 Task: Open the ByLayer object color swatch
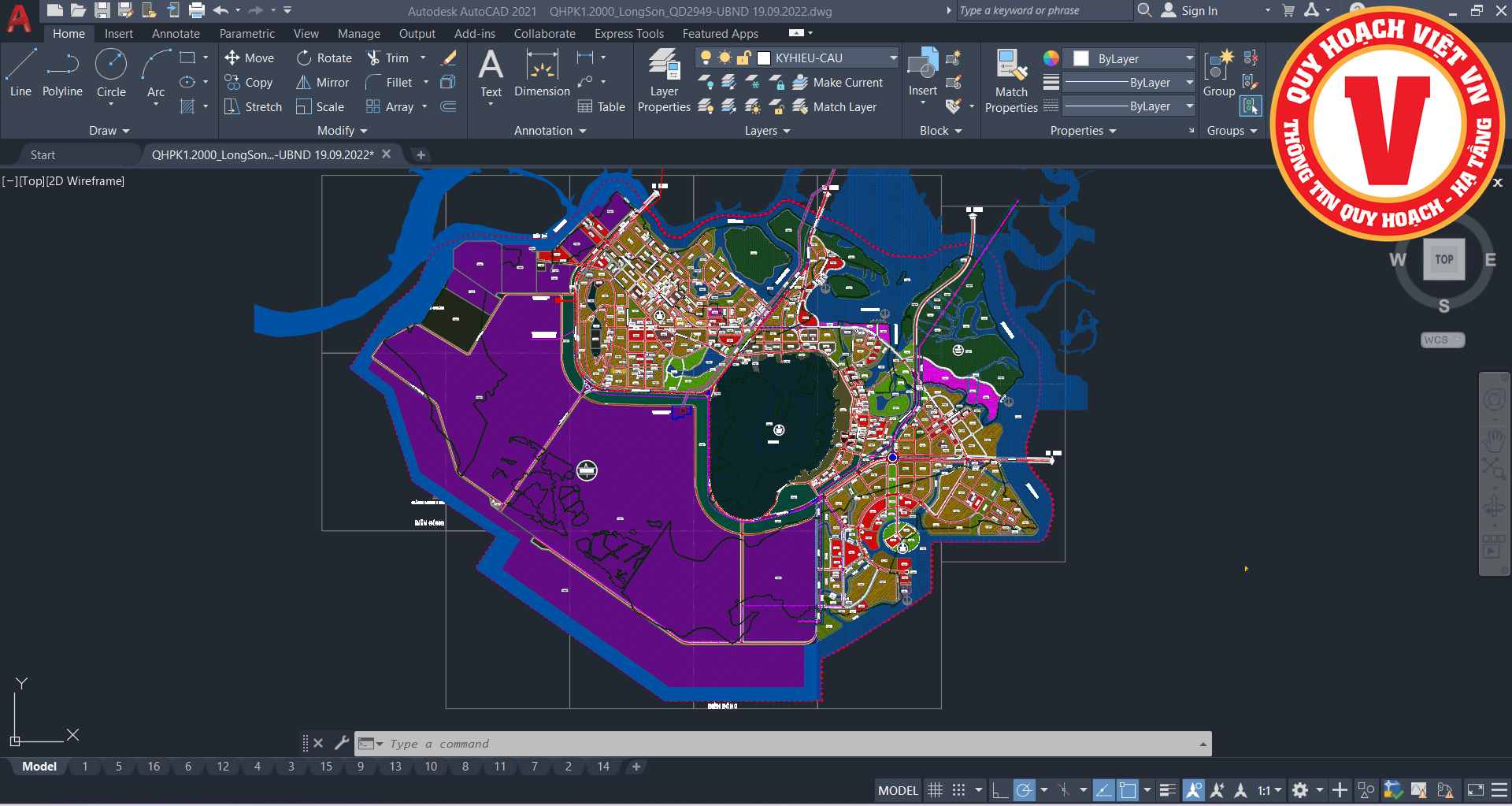[x=1081, y=58]
